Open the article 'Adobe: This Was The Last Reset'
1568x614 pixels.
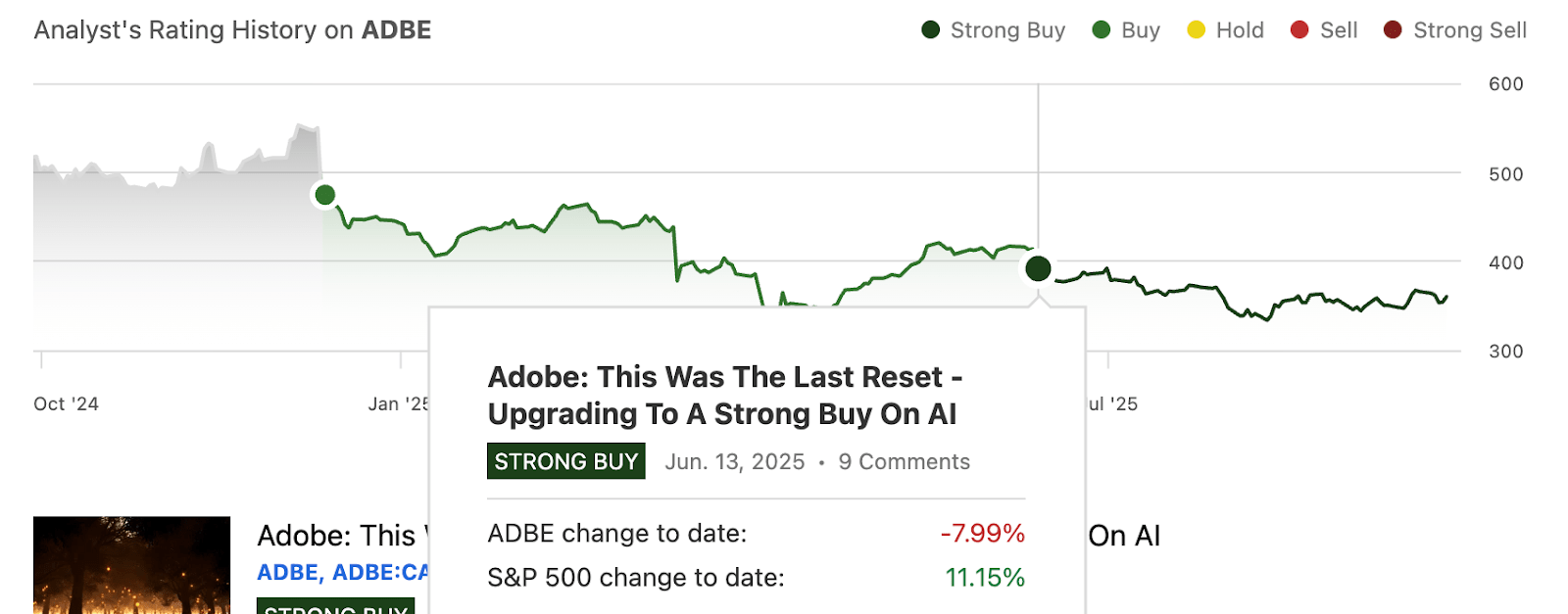point(725,395)
